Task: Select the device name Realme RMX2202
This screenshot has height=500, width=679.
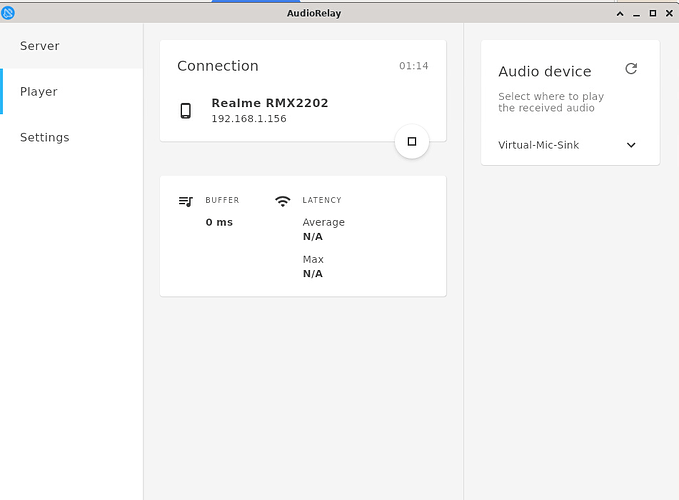Action: [x=270, y=103]
